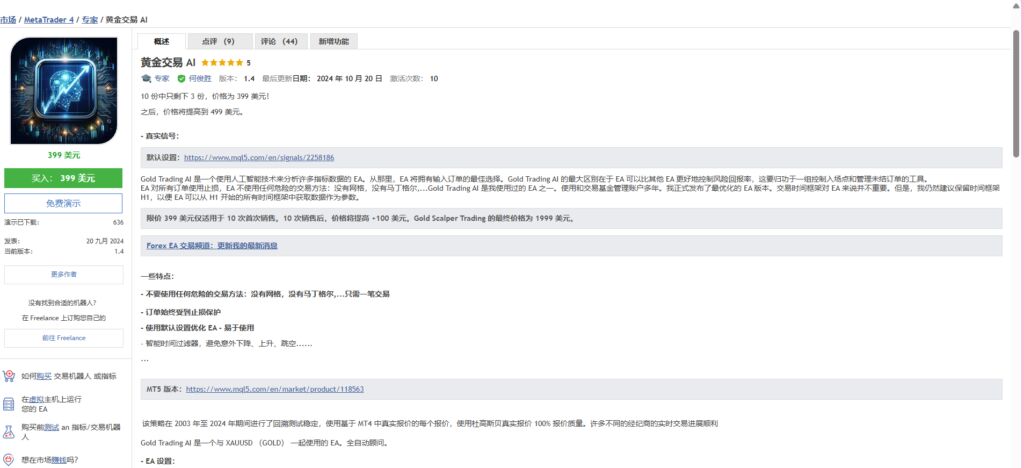Go to 专家 breadcrumb link

pos(89,20)
